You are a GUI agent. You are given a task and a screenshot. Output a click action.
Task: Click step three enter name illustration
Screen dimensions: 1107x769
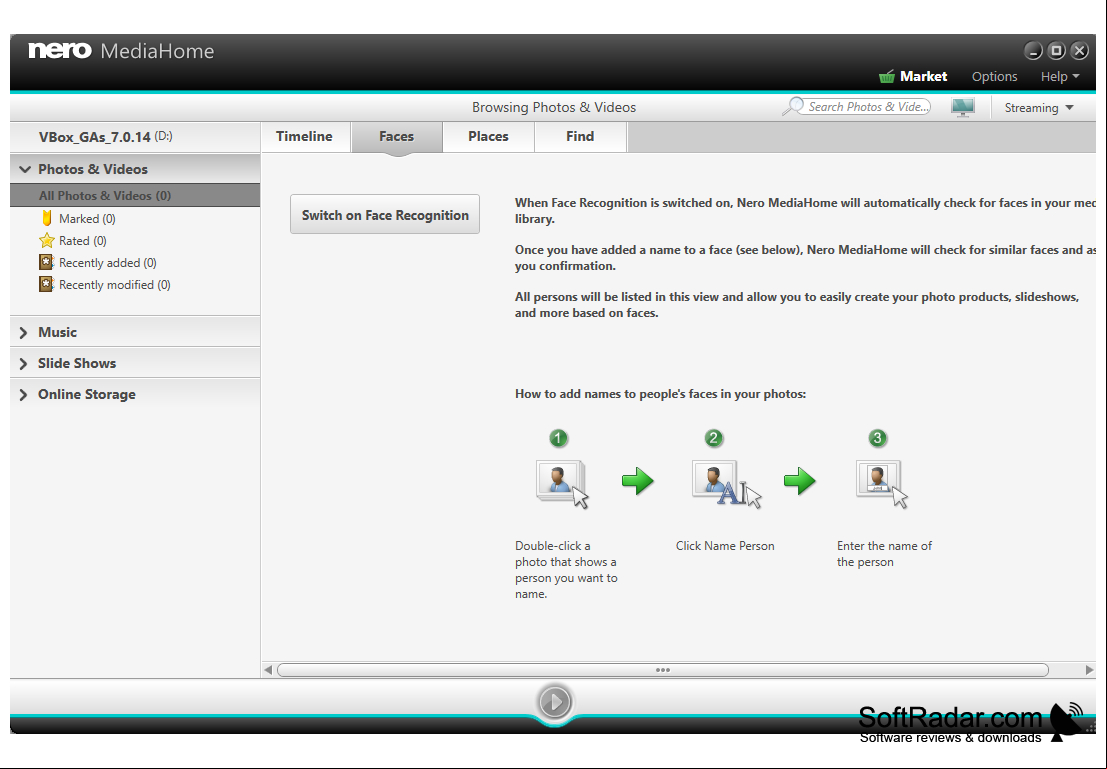[x=881, y=483]
